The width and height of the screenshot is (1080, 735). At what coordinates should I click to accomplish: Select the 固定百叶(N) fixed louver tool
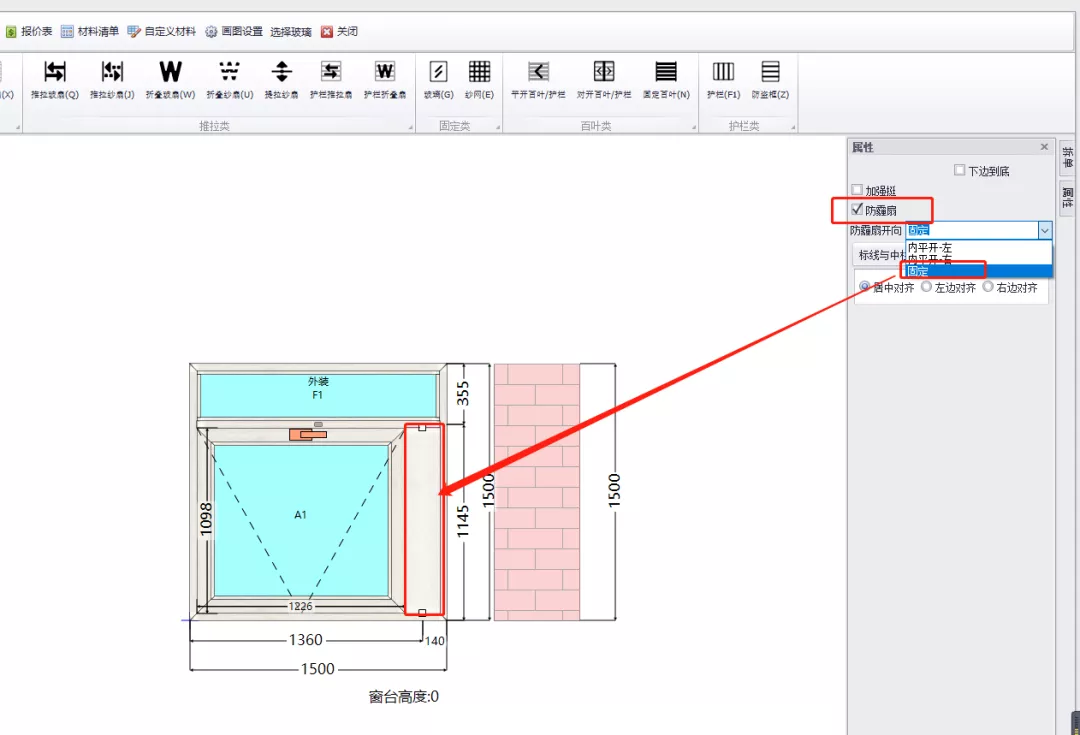click(x=666, y=79)
